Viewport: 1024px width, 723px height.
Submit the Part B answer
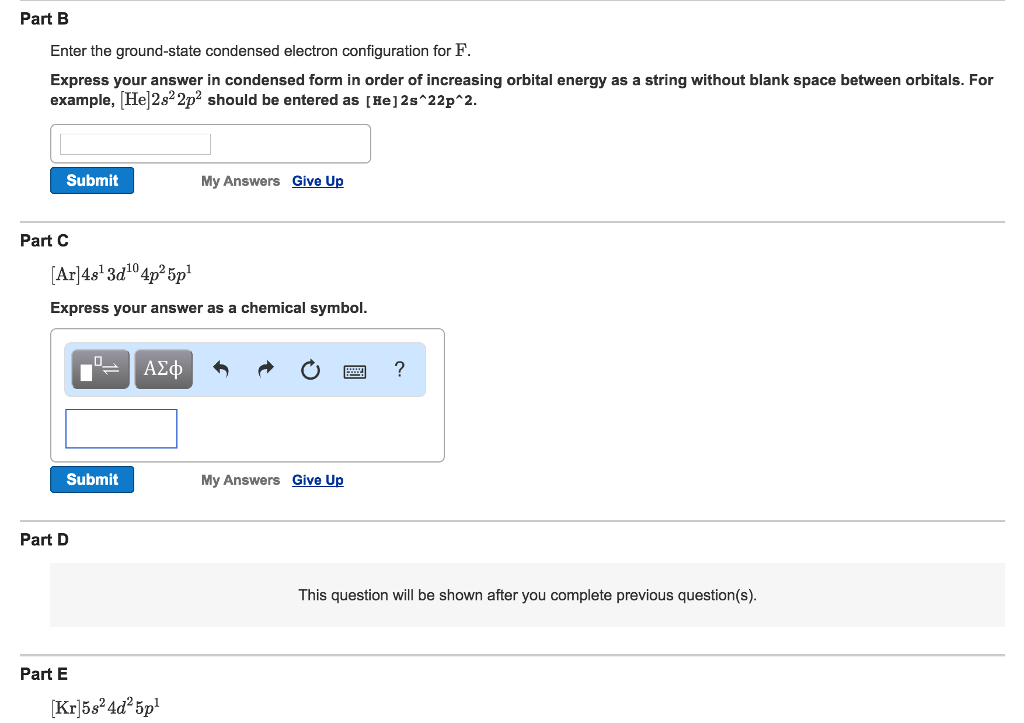tap(92, 181)
